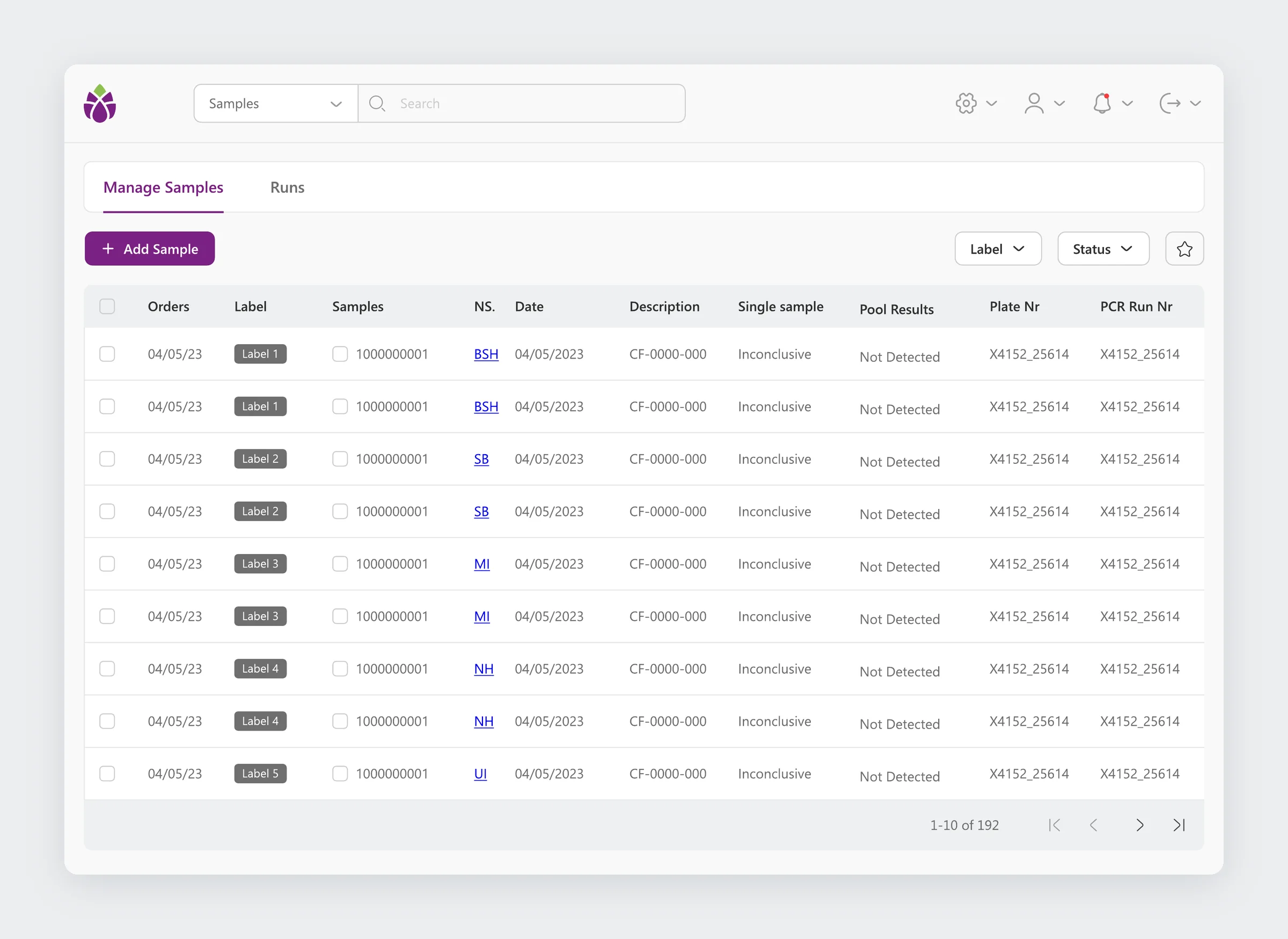
Task: Click the logout arrow icon
Action: point(1170,104)
